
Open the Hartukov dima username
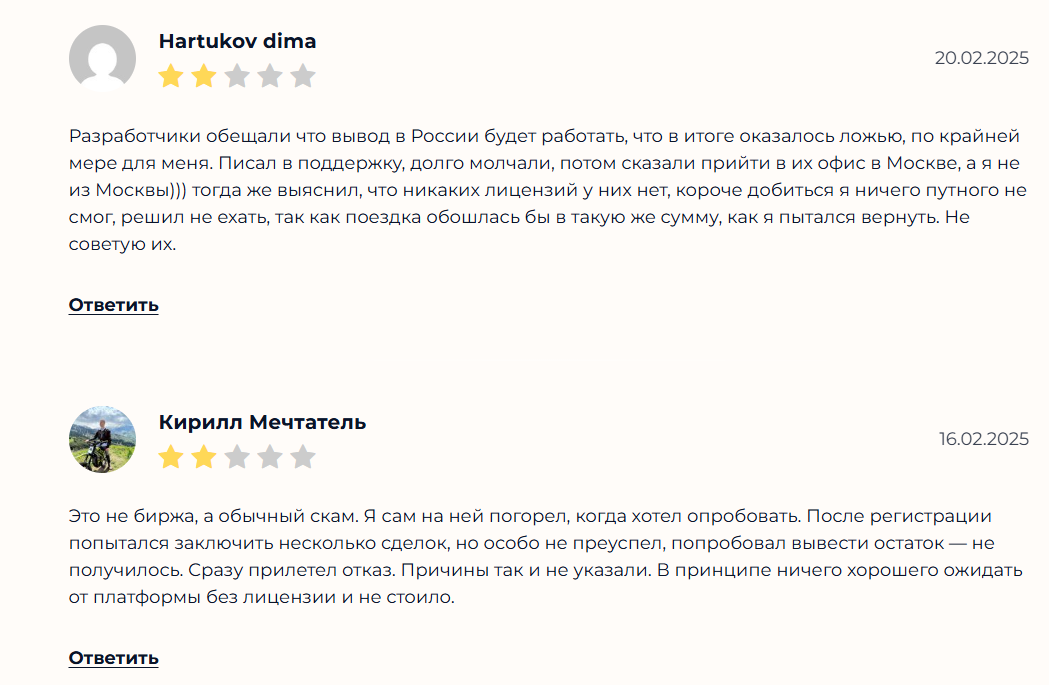point(237,41)
